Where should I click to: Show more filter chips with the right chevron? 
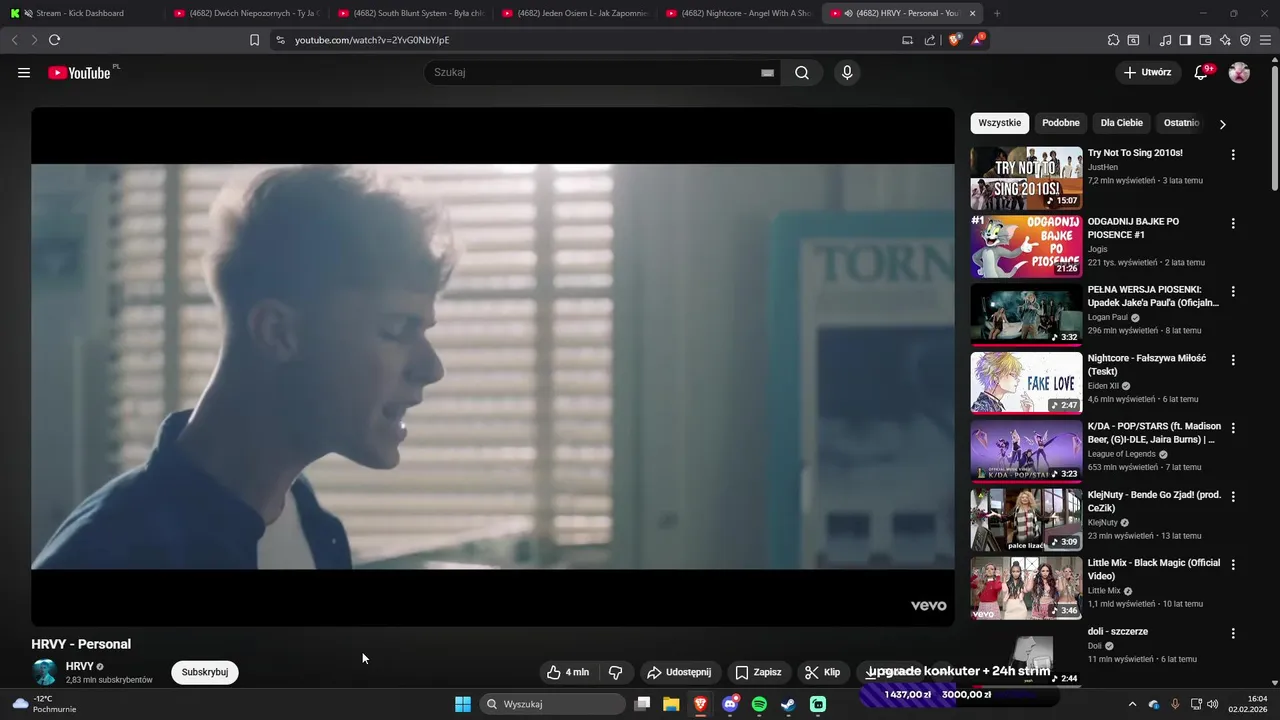tap(1222, 124)
